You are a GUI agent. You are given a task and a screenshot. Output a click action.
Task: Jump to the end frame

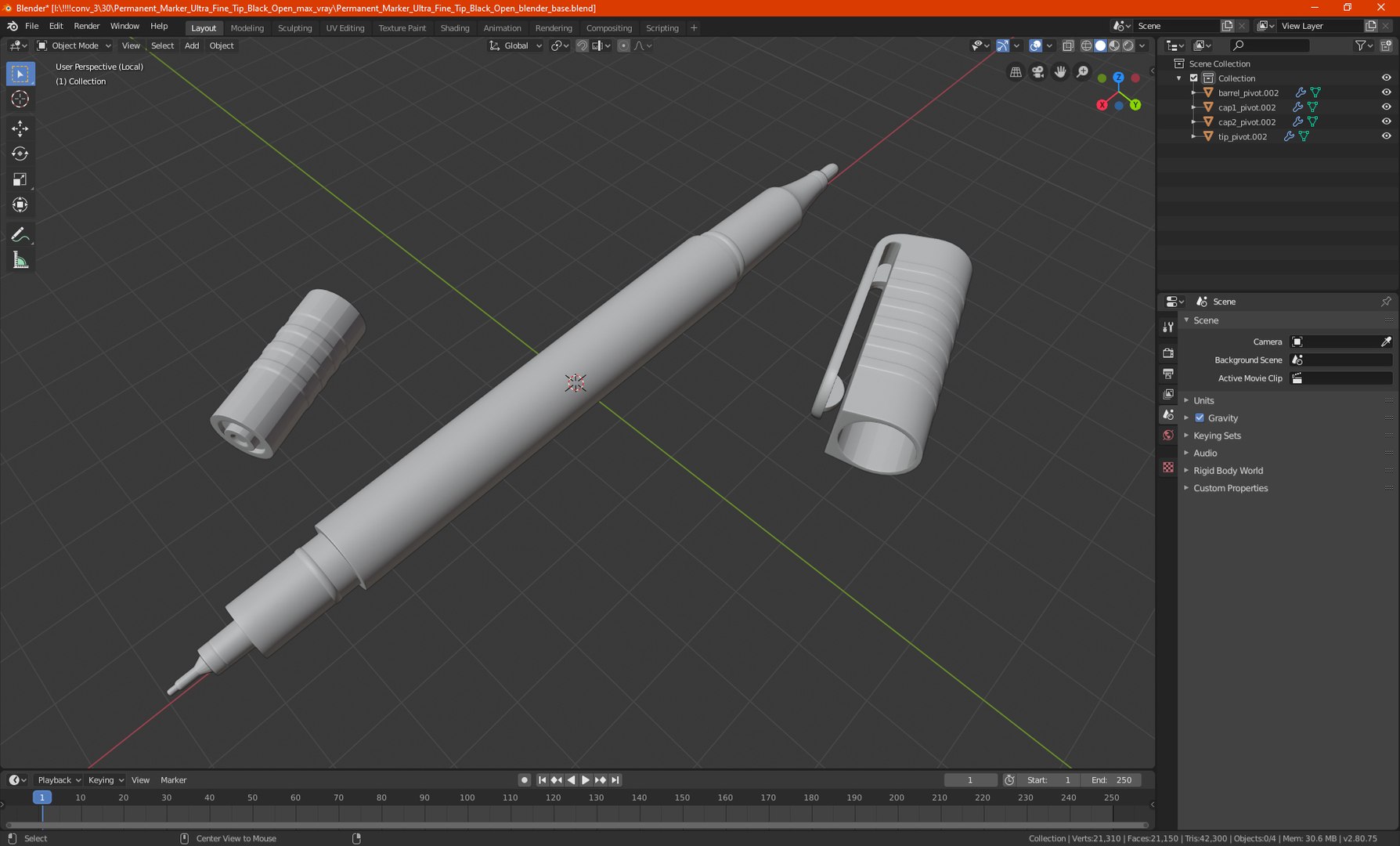(615, 780)
